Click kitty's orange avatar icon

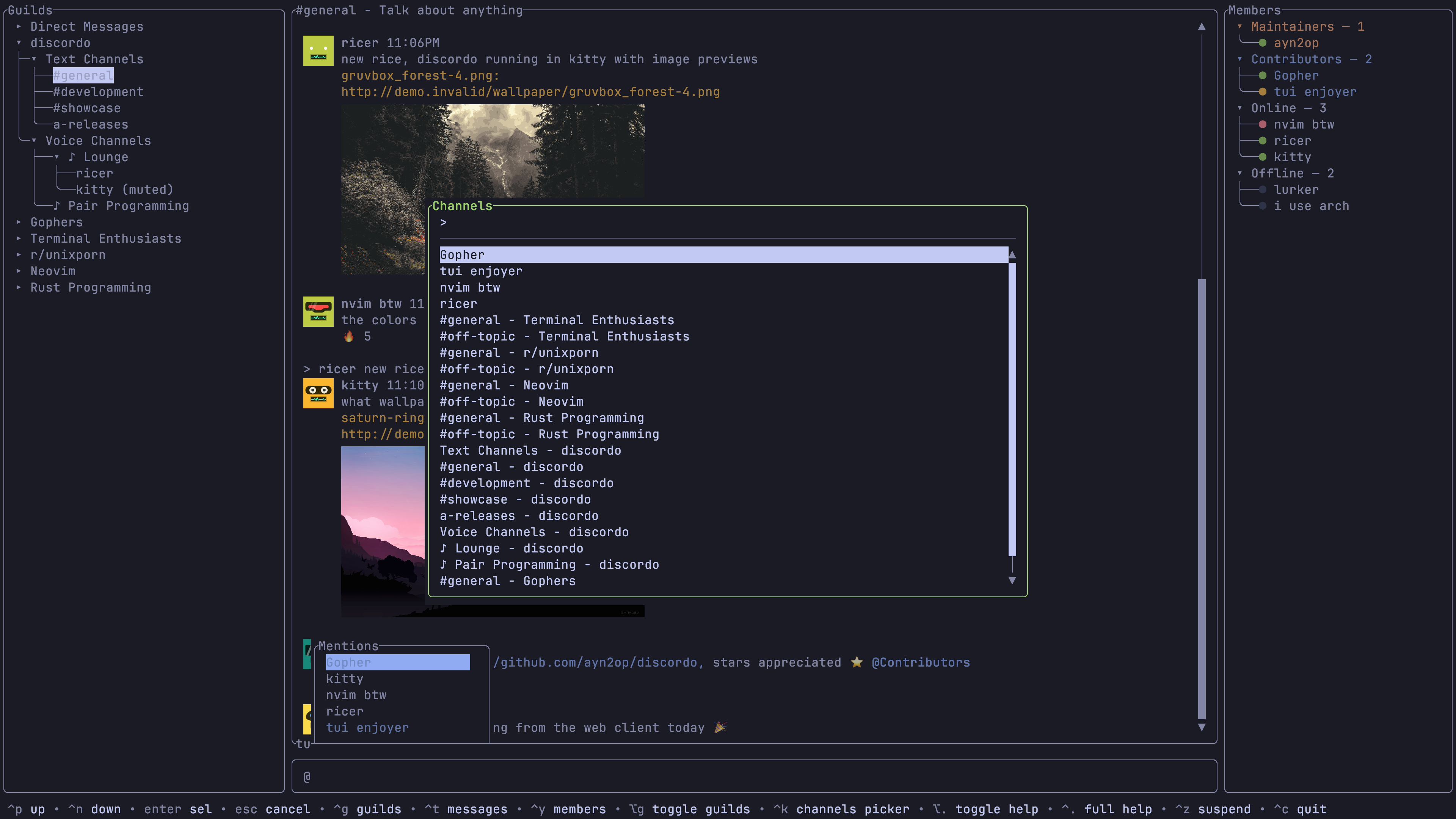pos(318,393)
